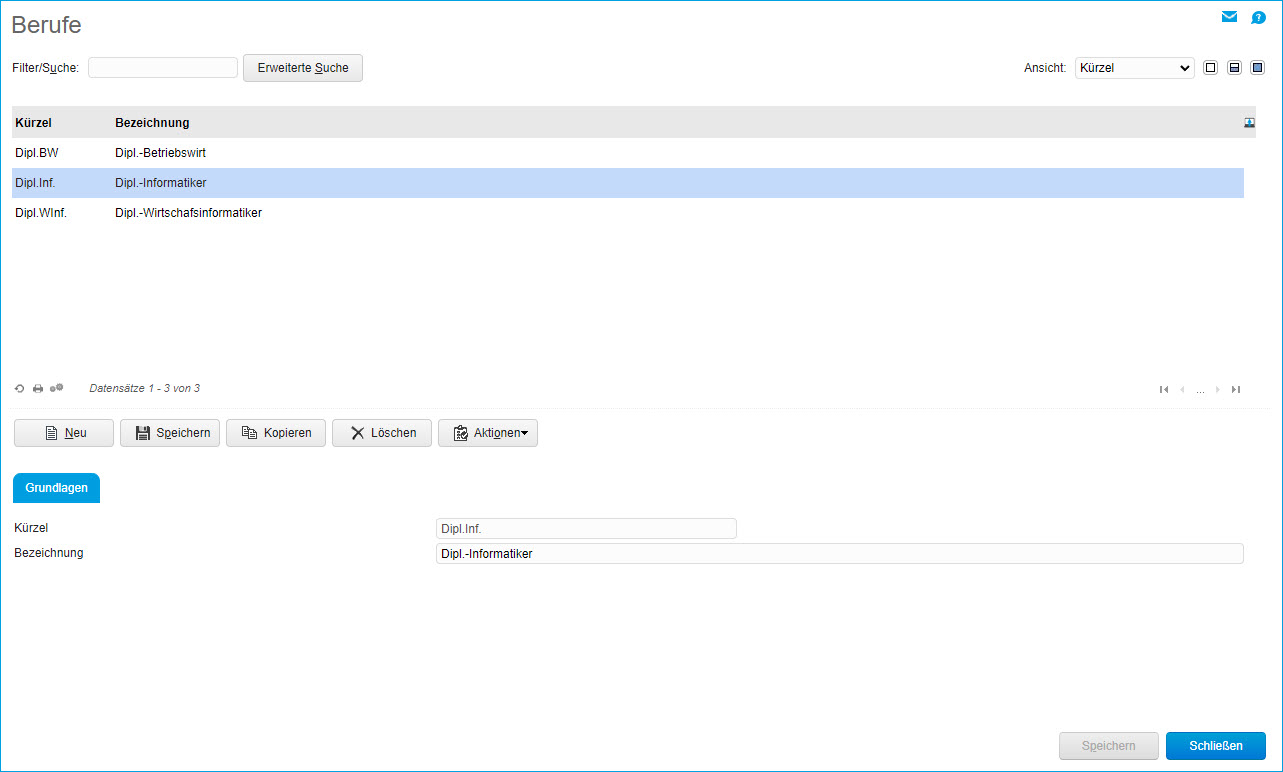Viewport: 1283px width, 772px height.
Task: Click the Erweiterte Suche button
Action: (303, 68)
